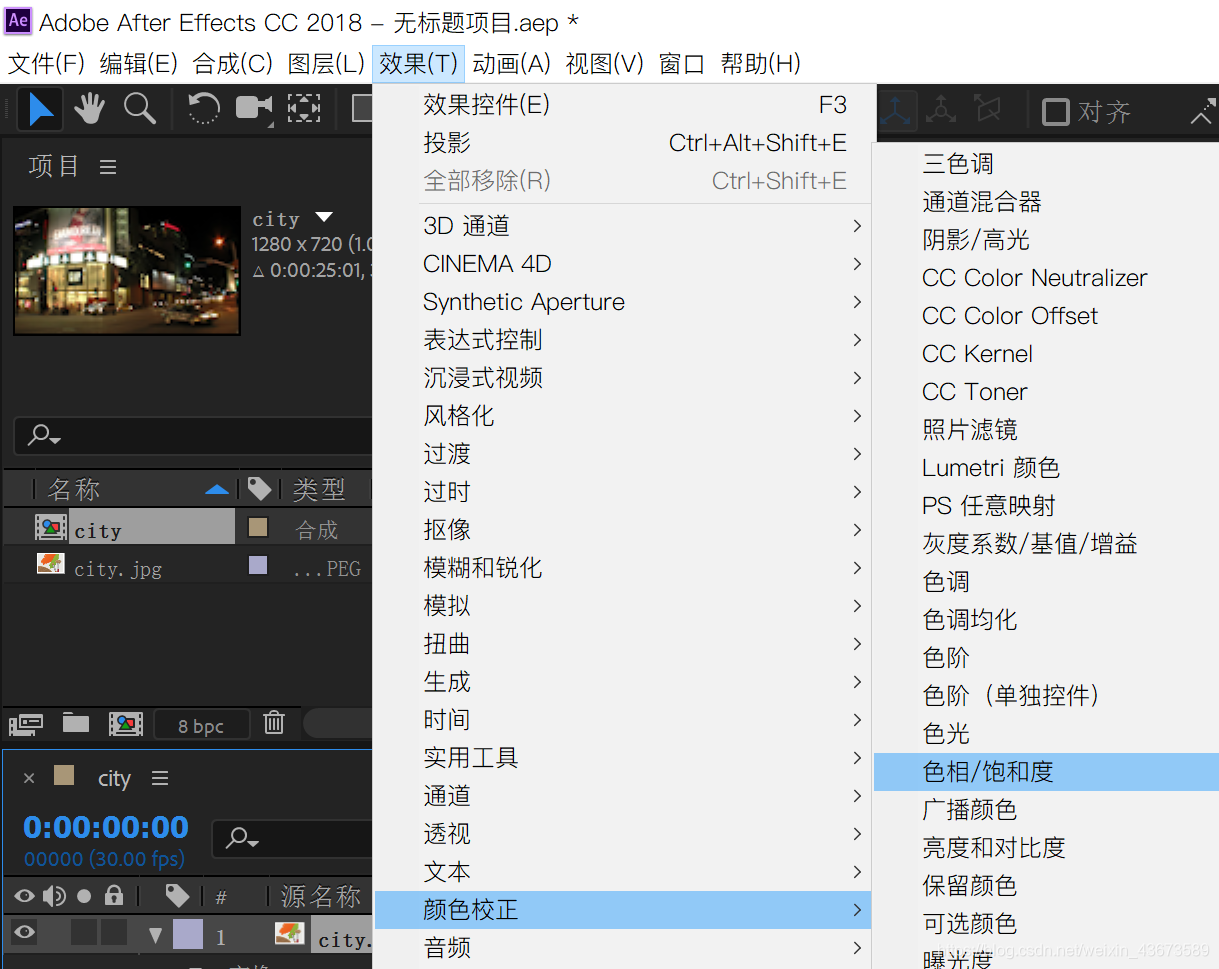Image resolution: width=1219 pixels, height=969 pixels.
Task: Select the Selection arrow tool
Action: pyautogui.click(x=40, y=109)
